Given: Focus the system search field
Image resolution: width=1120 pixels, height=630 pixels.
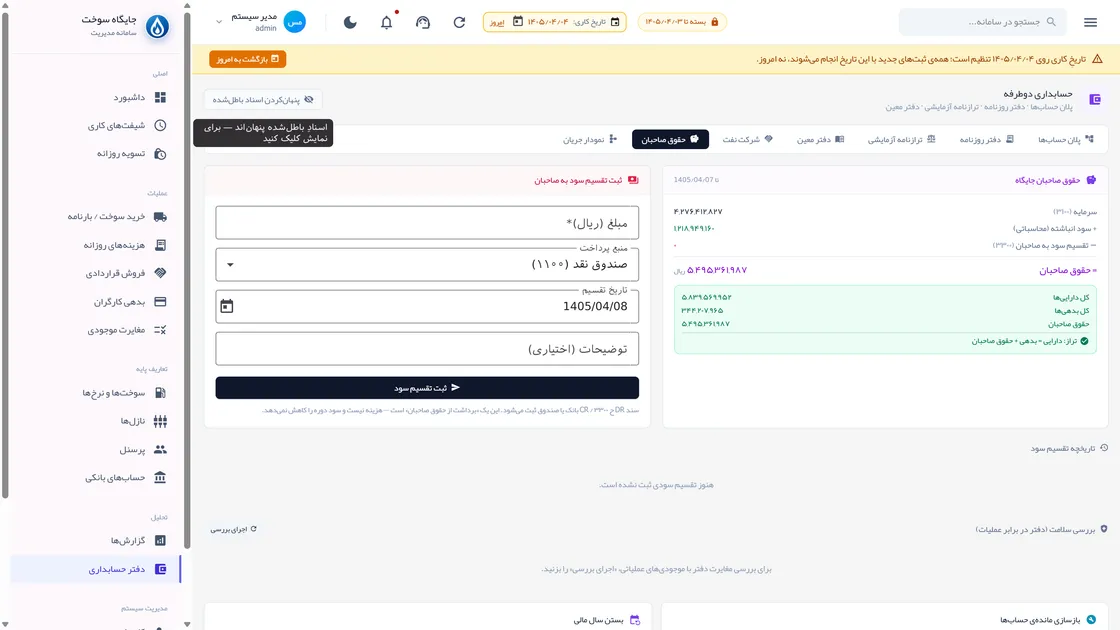Looking at the screenshot, I should coord(982,22).
